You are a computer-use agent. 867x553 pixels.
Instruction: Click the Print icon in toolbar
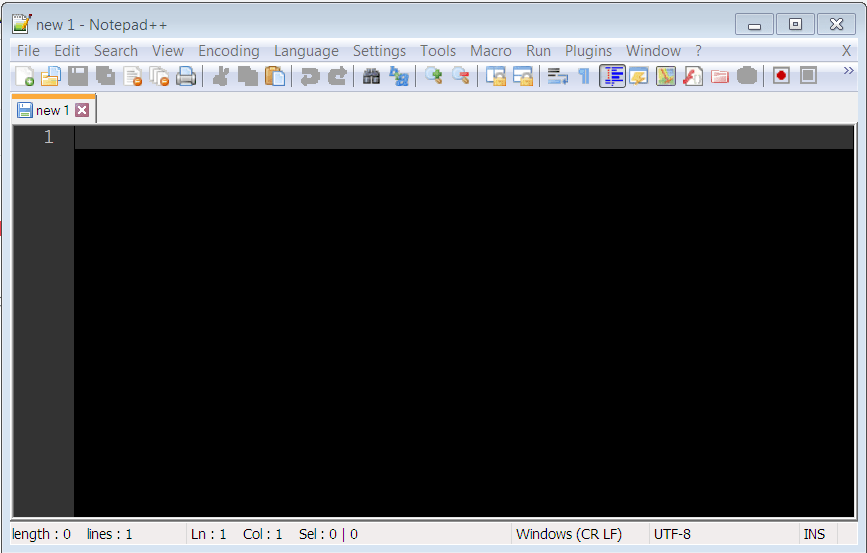pos(186,76)
